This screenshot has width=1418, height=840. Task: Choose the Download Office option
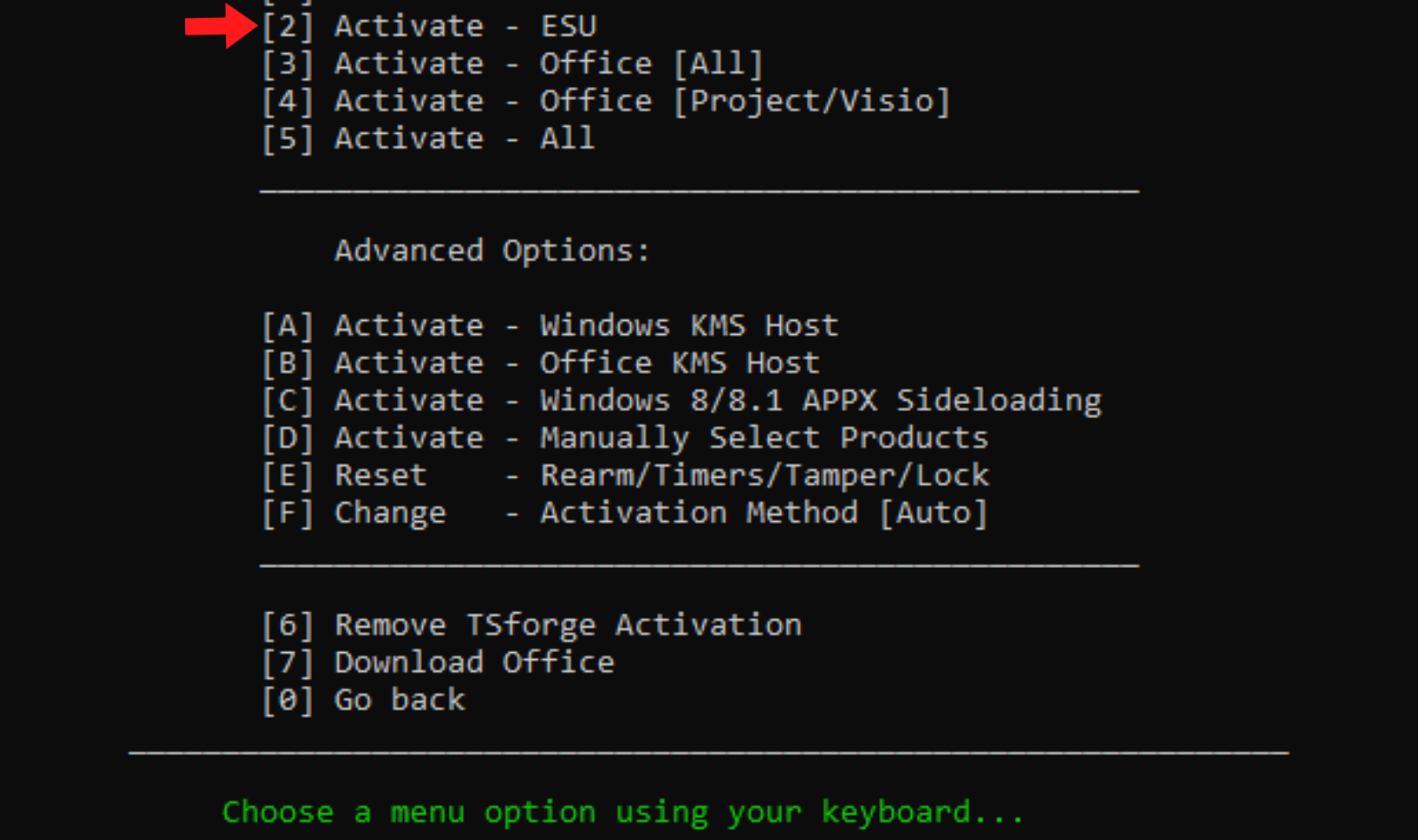pyautogui.click(x=438, y=663)
